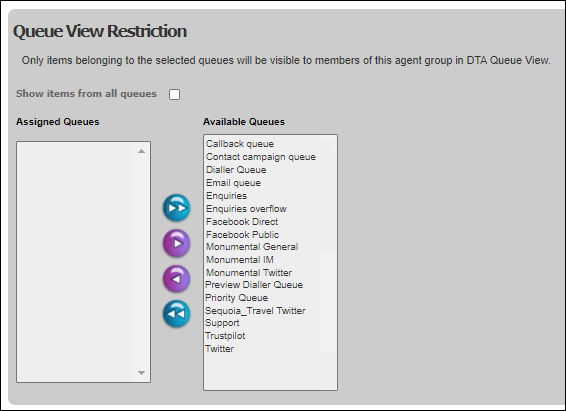Screen dimensions: 566x411
Task: Click down arrow in Assigned Queues scrollbar
Action: [x=142, y=373]
